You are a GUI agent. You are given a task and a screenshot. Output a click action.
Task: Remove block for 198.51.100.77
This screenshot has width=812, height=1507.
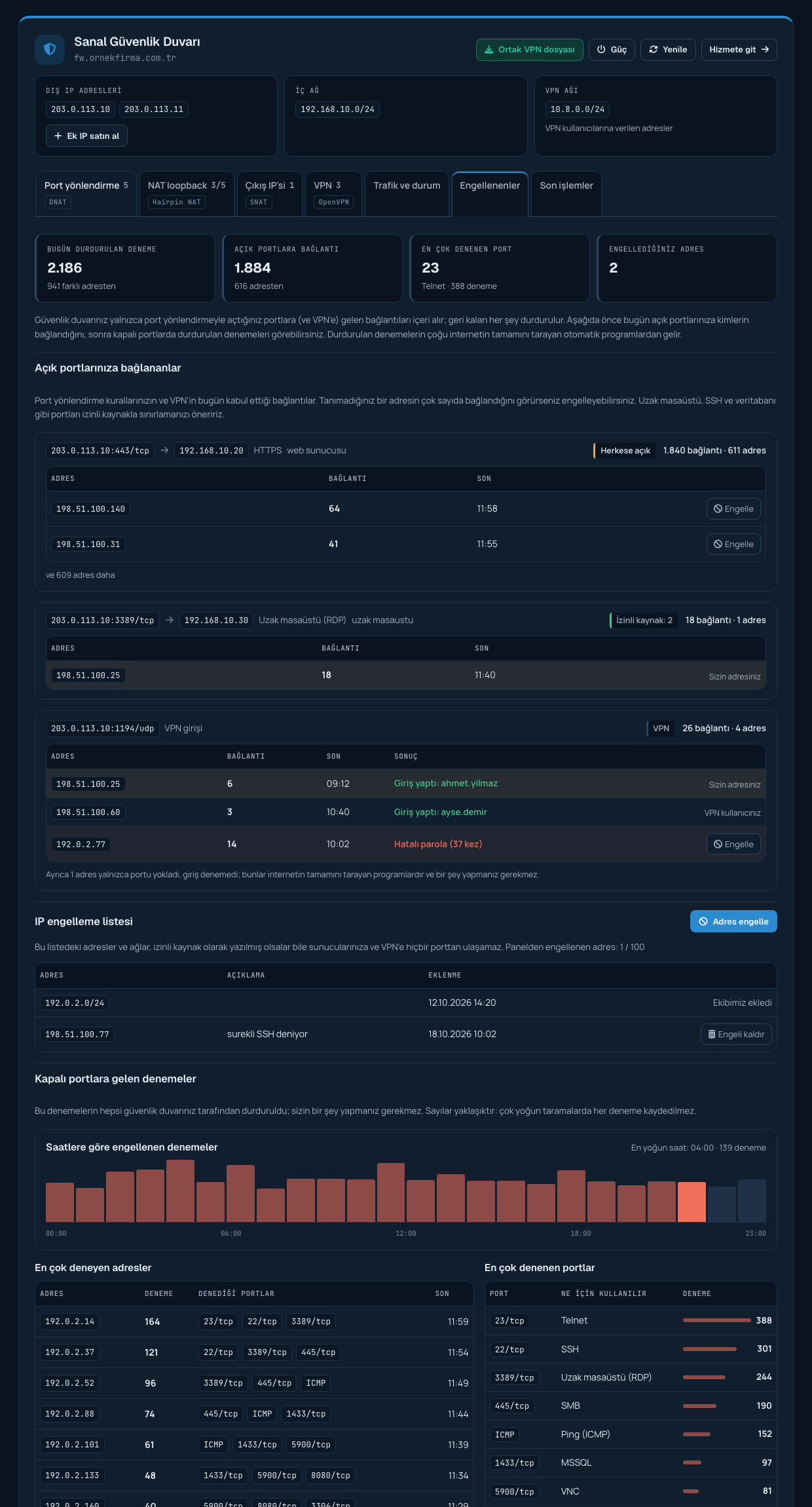tap(736, 1035)
